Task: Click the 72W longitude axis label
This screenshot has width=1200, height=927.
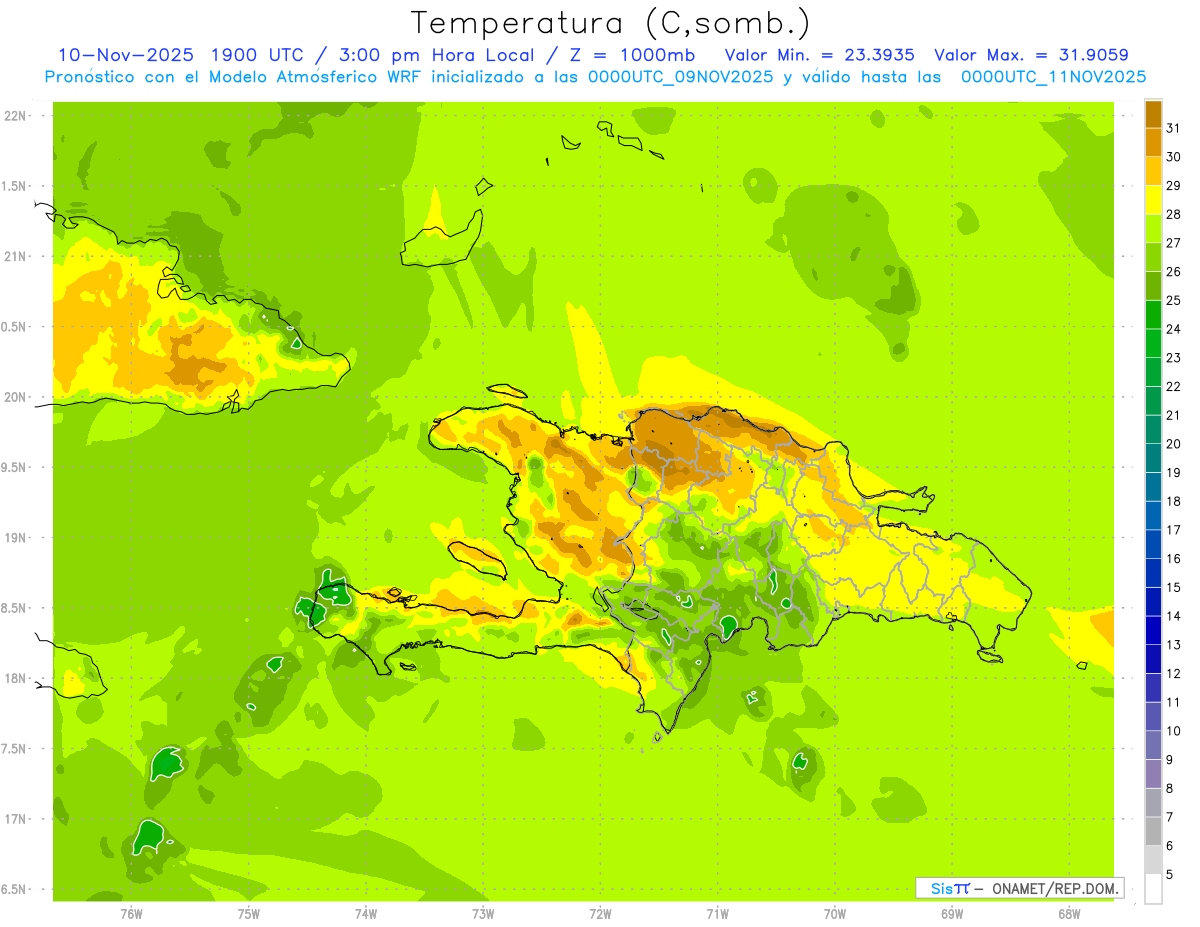Action: (x=600, y=914)
